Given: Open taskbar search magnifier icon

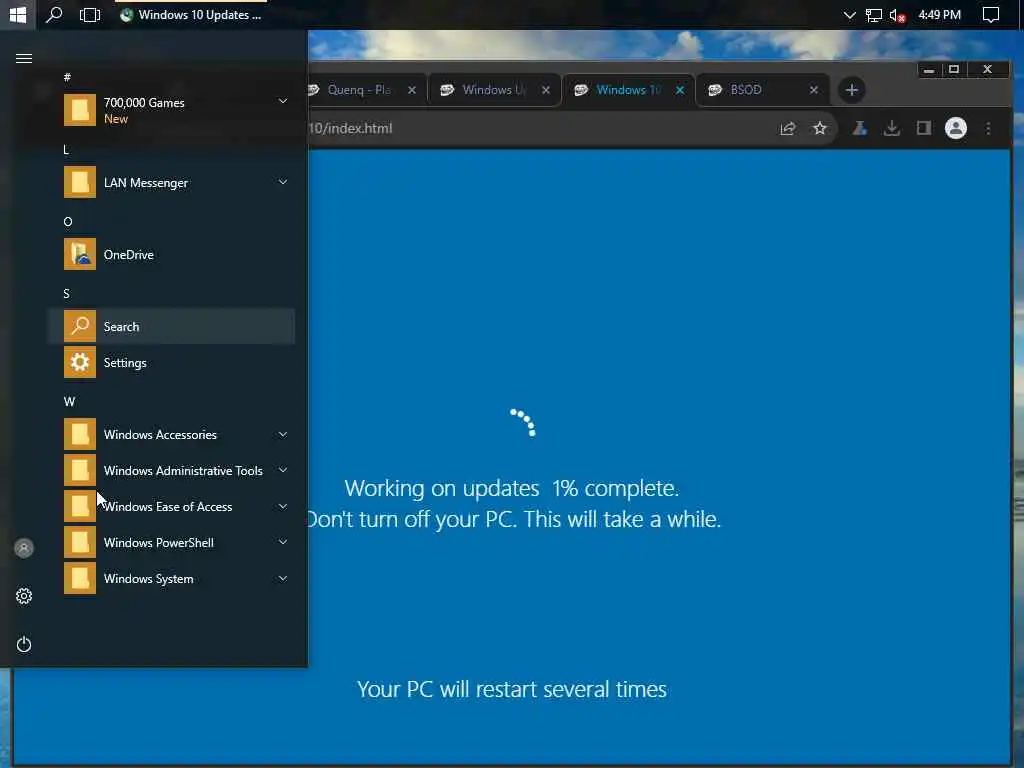Looking at the screenshot, I should [54, 14].
